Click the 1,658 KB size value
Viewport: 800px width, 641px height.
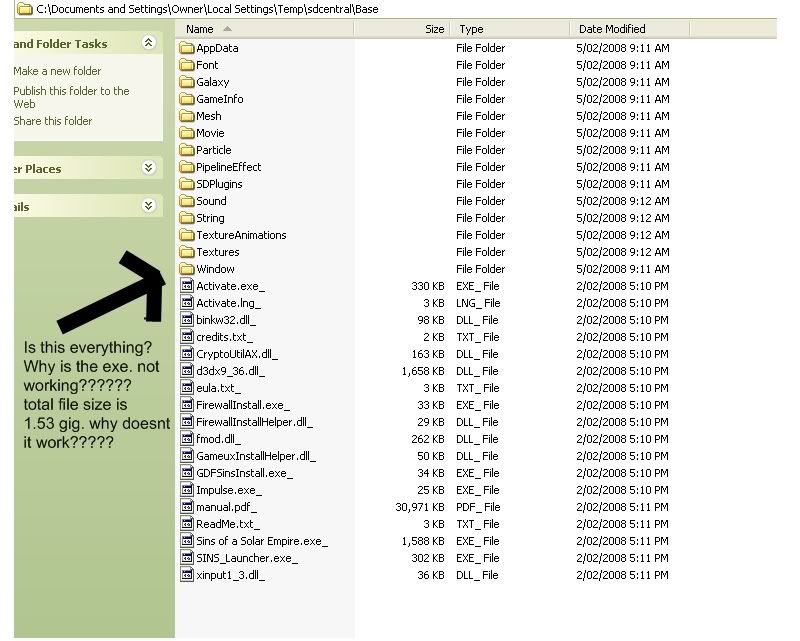pyautogui.click(x=423, y=371)
